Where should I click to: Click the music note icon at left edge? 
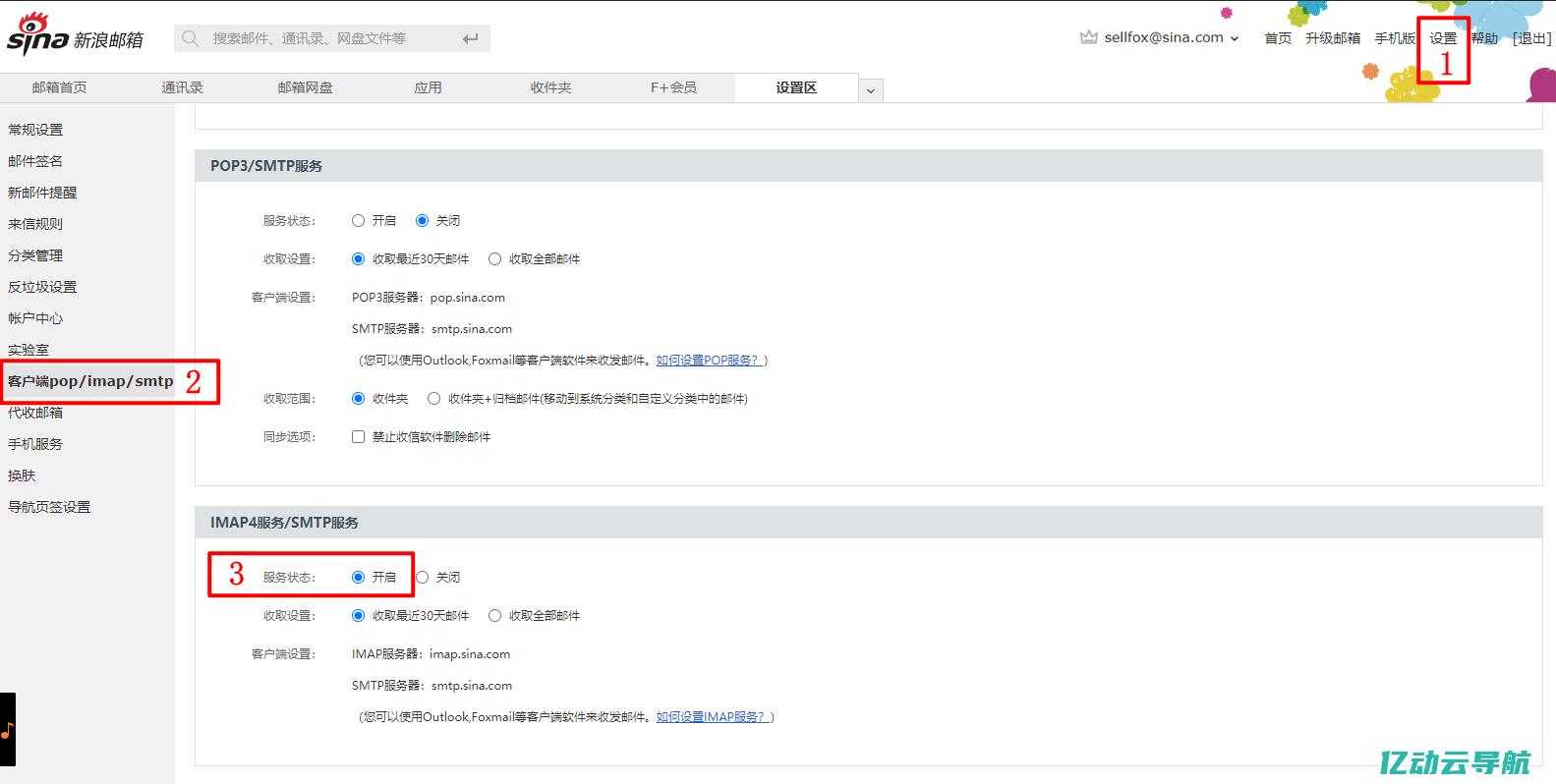[8, 730]
